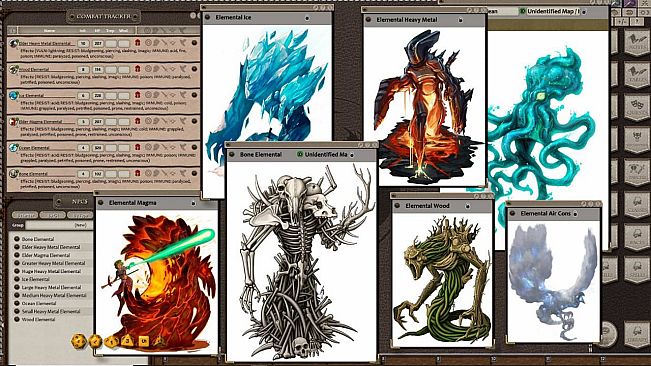The image size is (651, 366).
Task: Pick the d20 die at the bottom
Action: [78, 341]
